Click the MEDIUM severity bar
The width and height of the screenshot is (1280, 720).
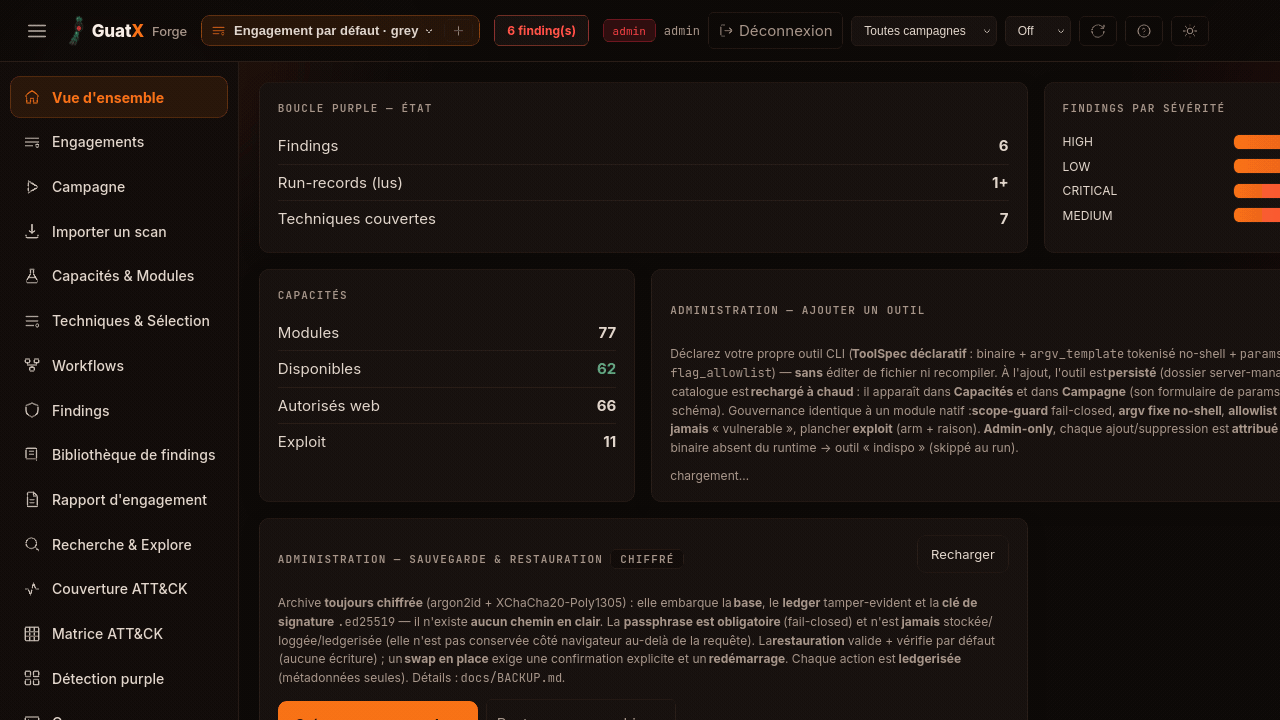point(1257,215)
